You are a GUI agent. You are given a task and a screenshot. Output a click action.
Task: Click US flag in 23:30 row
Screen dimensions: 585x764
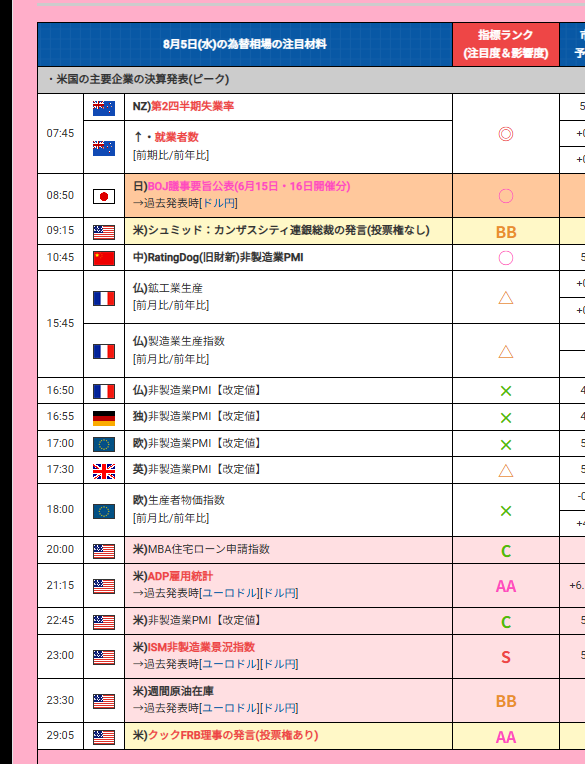pyautogui.click(x=104, y=701)
